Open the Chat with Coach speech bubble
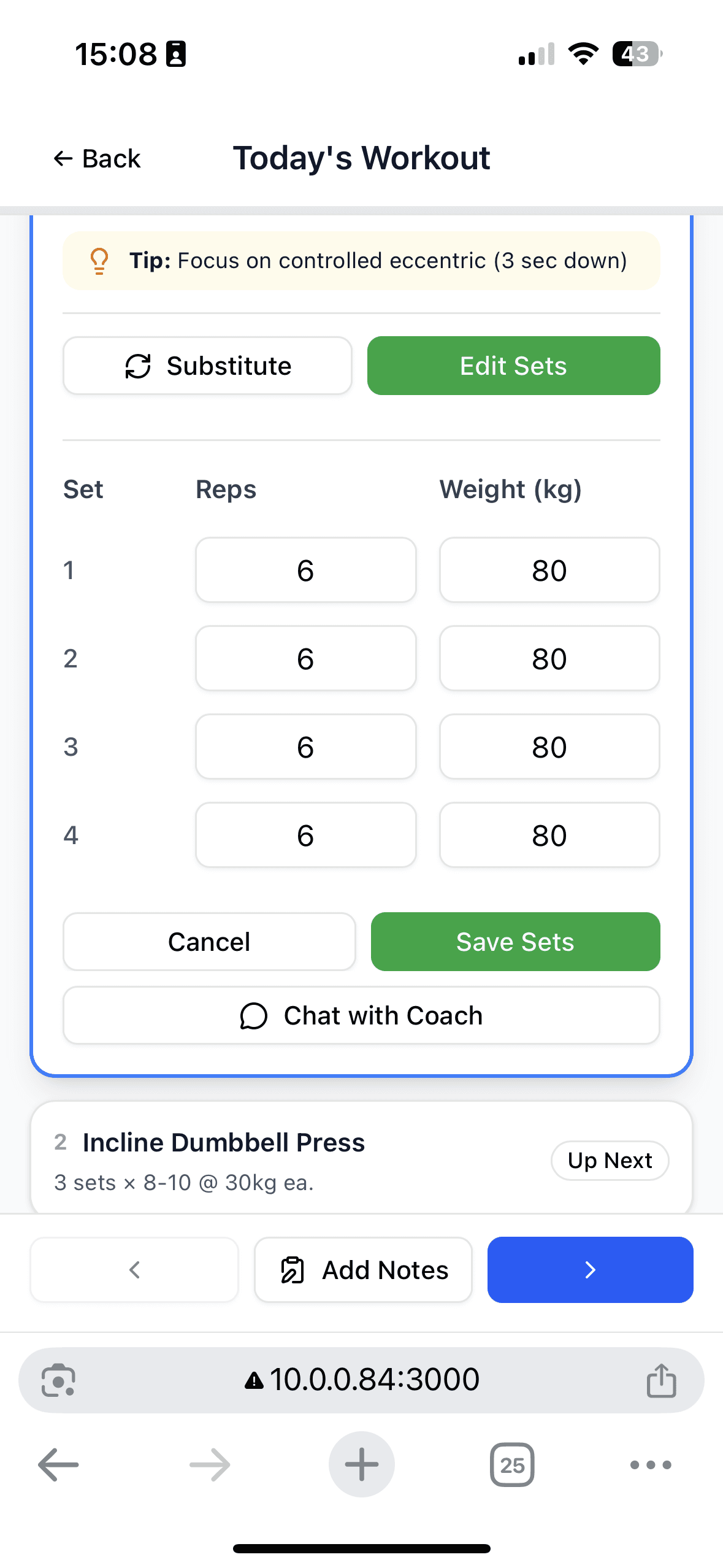723x1568 pixels. pos(253,1015)
